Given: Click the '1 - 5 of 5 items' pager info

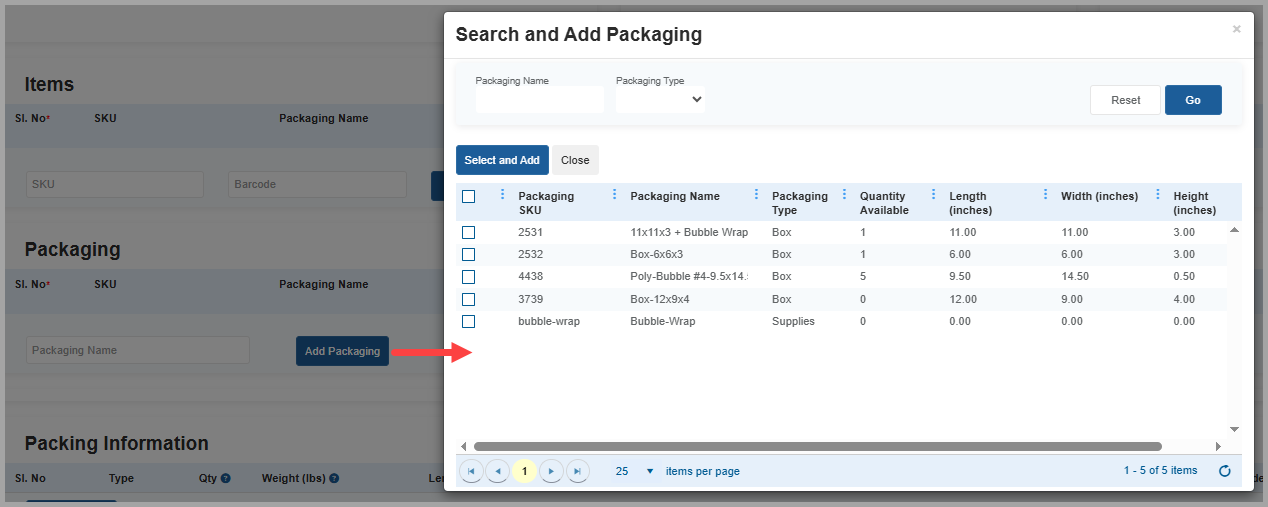Looking at the screenshot, I should coord(1160,471).
